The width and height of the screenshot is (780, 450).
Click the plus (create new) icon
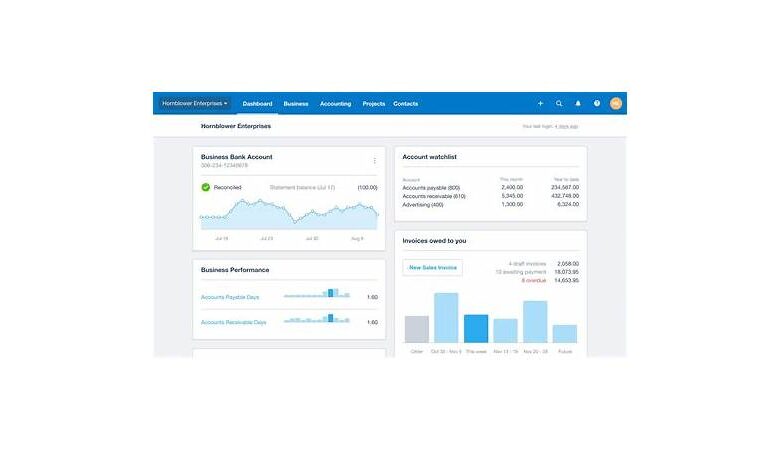point(540,103)
